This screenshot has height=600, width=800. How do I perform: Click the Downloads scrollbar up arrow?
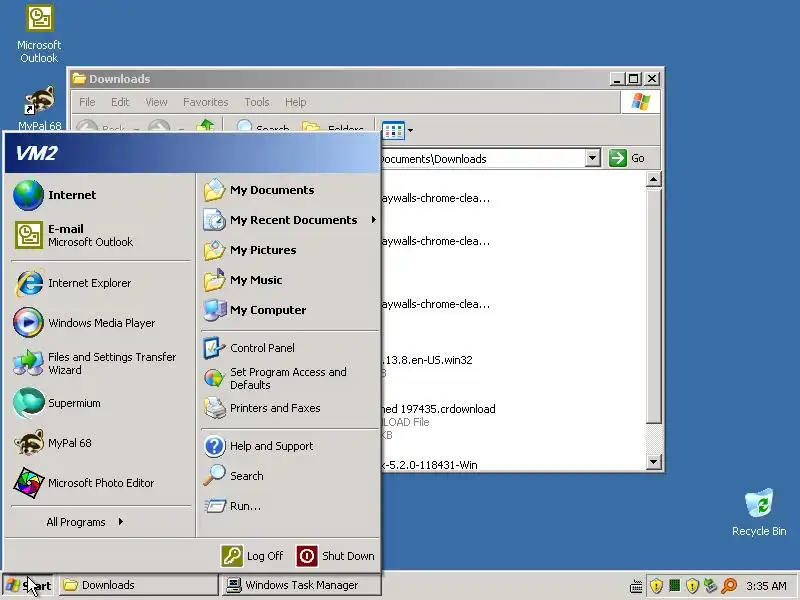tap(654, 179)
